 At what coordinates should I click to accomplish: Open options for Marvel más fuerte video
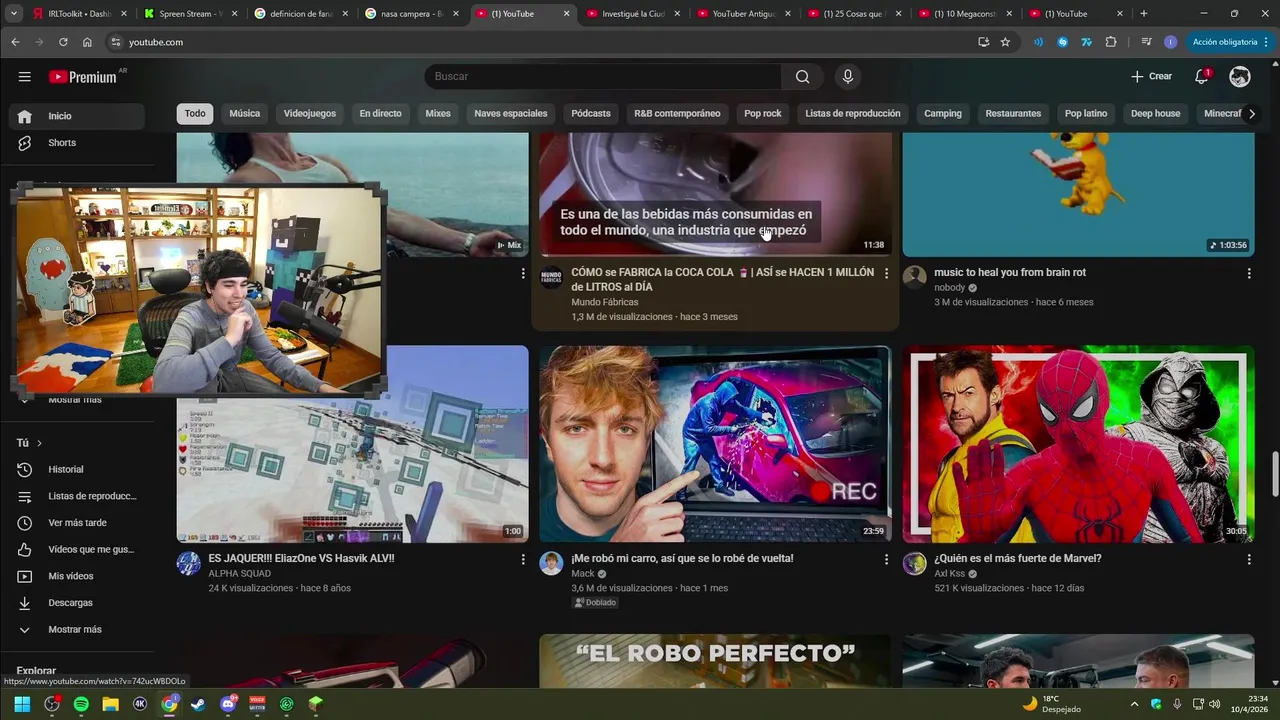[x=1249, y=559]
